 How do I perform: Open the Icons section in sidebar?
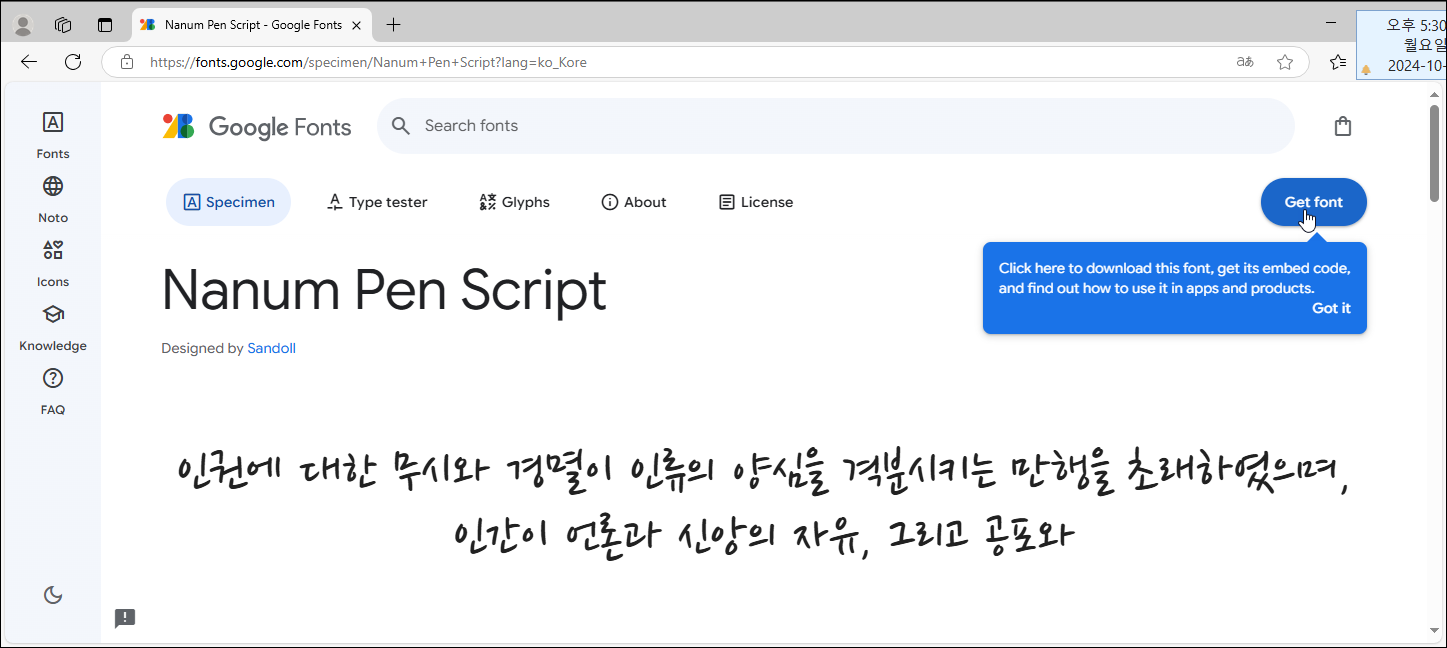(x=53, y=263)
